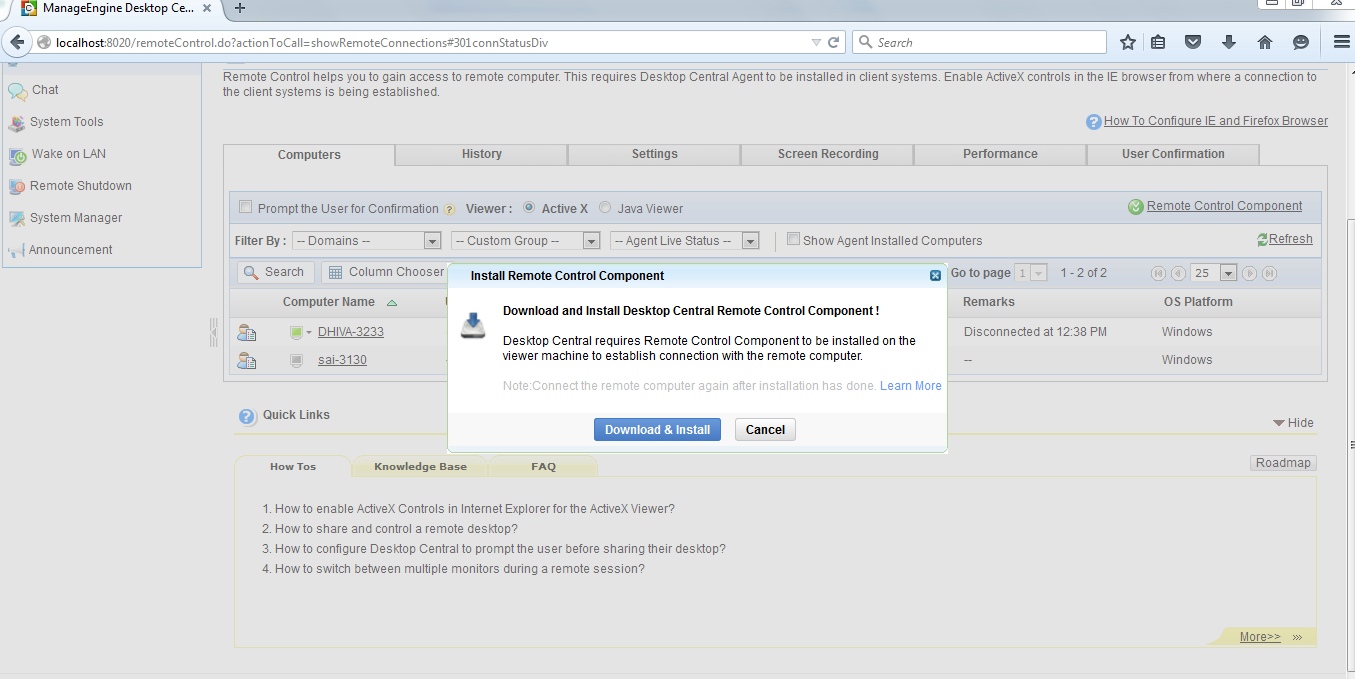Open the More>> link
This screenshot has width=1355, height=679.
point(1260,637)
